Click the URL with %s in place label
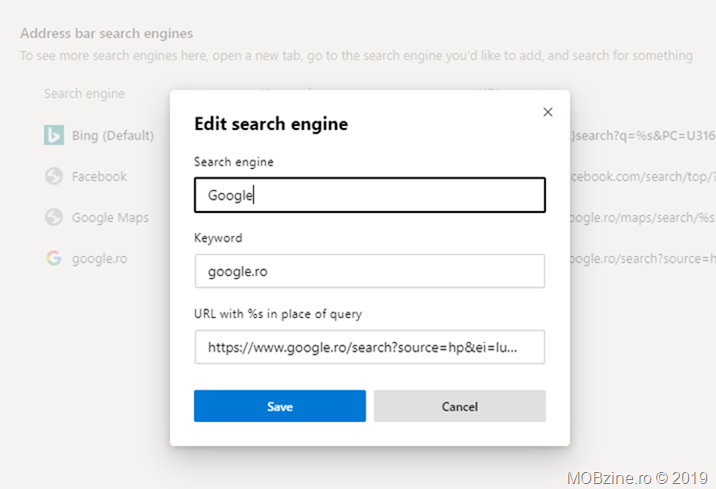The width and height of the screenshot is (716, 489). click(278, 314)
